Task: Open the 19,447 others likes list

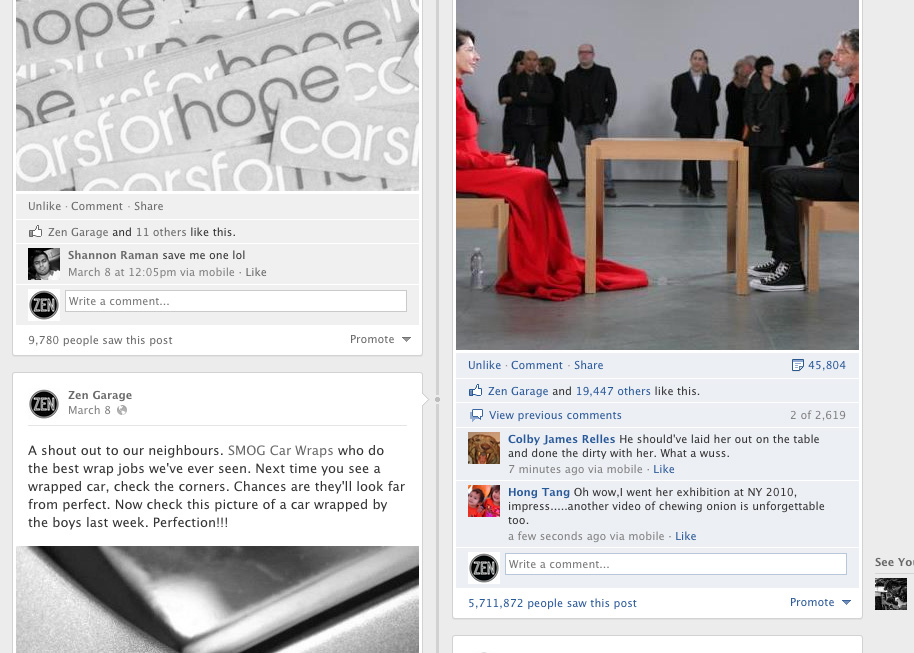Action: pyautogui.click(x=613, y=391)
